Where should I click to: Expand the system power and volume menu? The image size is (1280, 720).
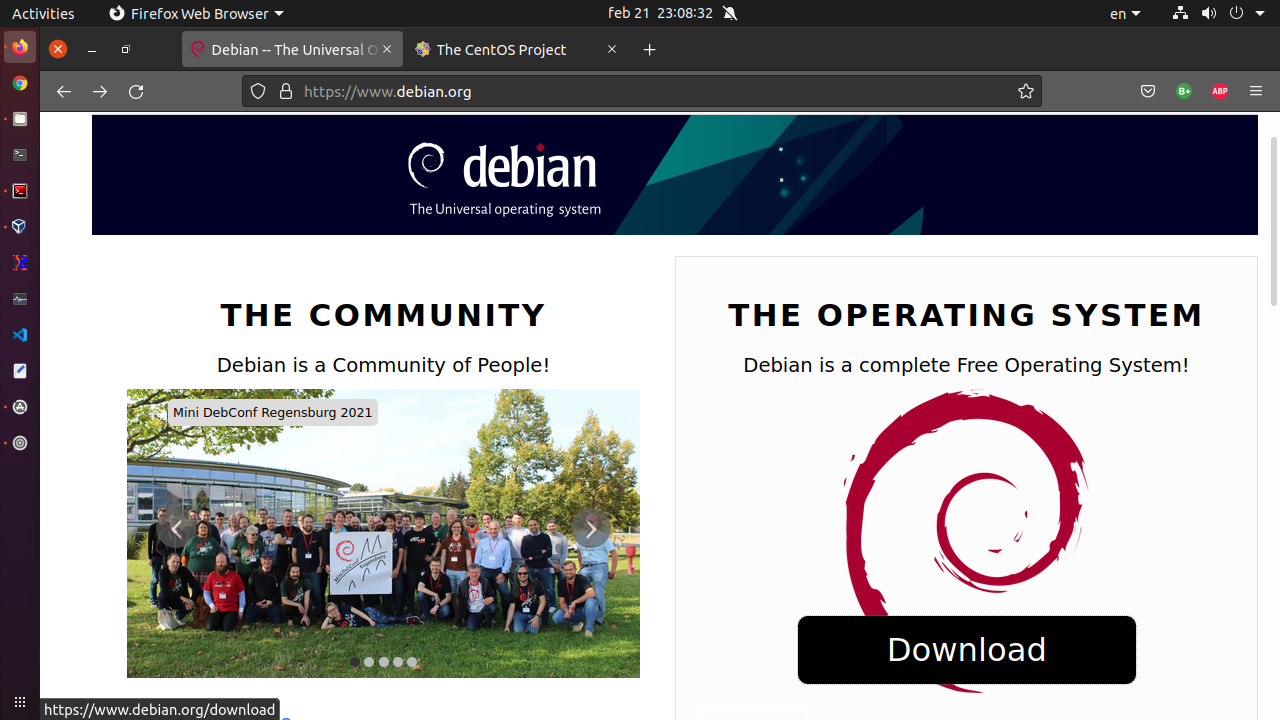click(x=1245, y=13)
